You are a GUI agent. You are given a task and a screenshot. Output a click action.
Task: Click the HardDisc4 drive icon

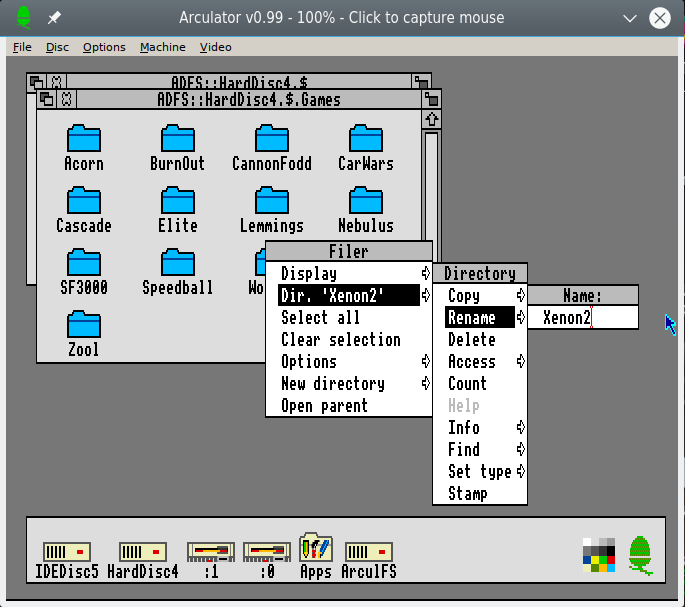[142, 552]
